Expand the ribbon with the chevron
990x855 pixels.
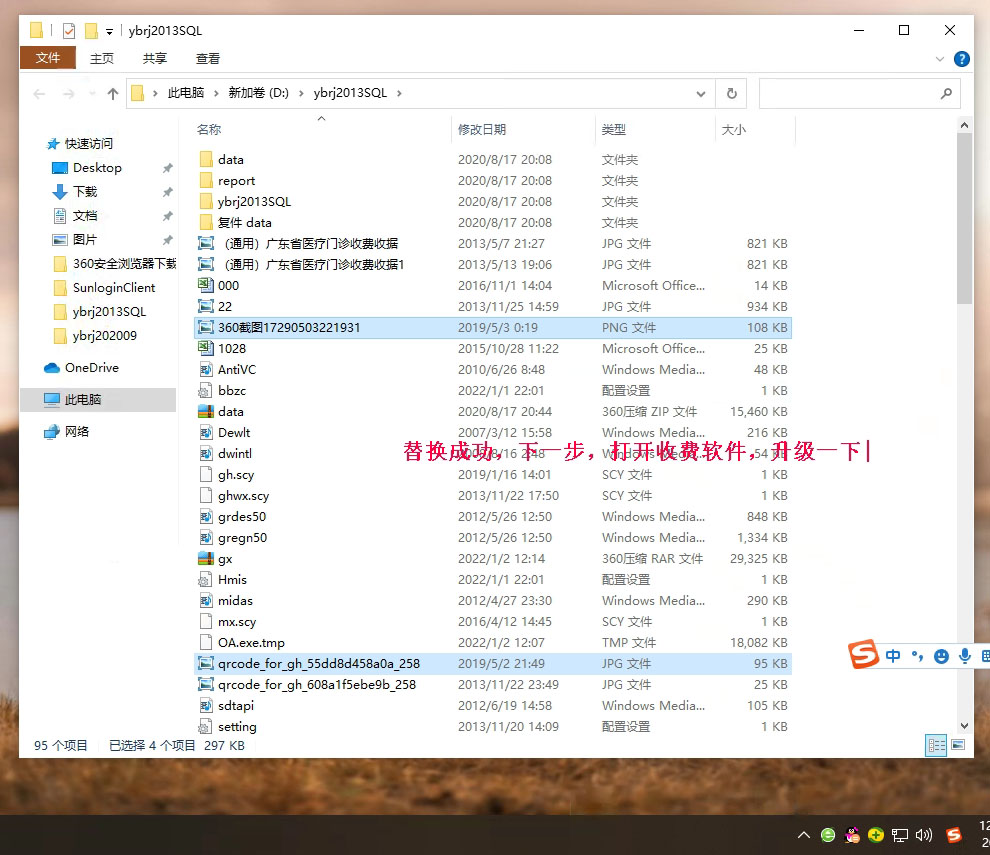point(941,59)
